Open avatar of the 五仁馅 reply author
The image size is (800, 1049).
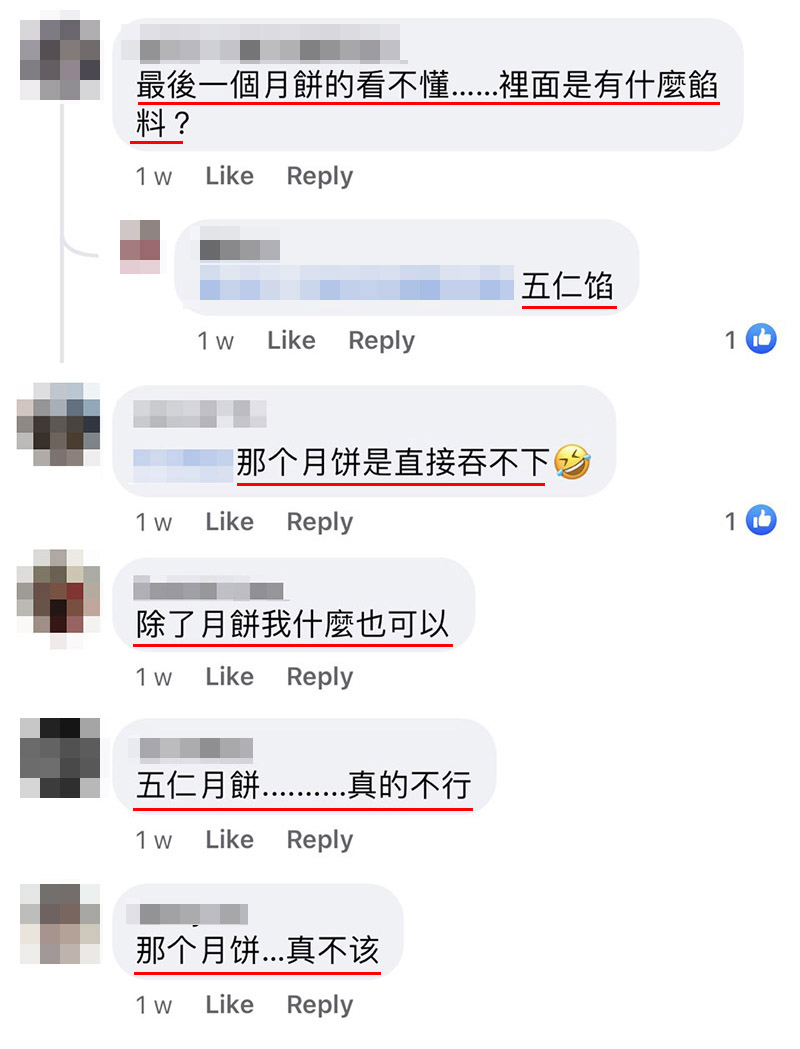(140, 246)
